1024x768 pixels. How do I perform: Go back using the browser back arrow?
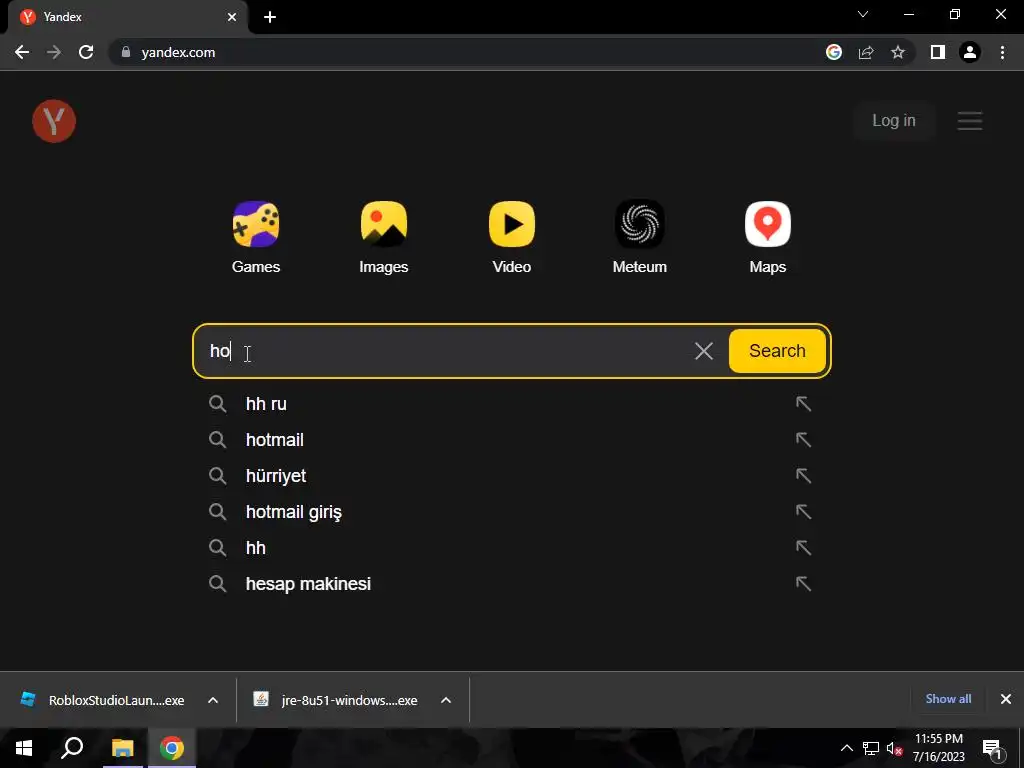(22, 52)
